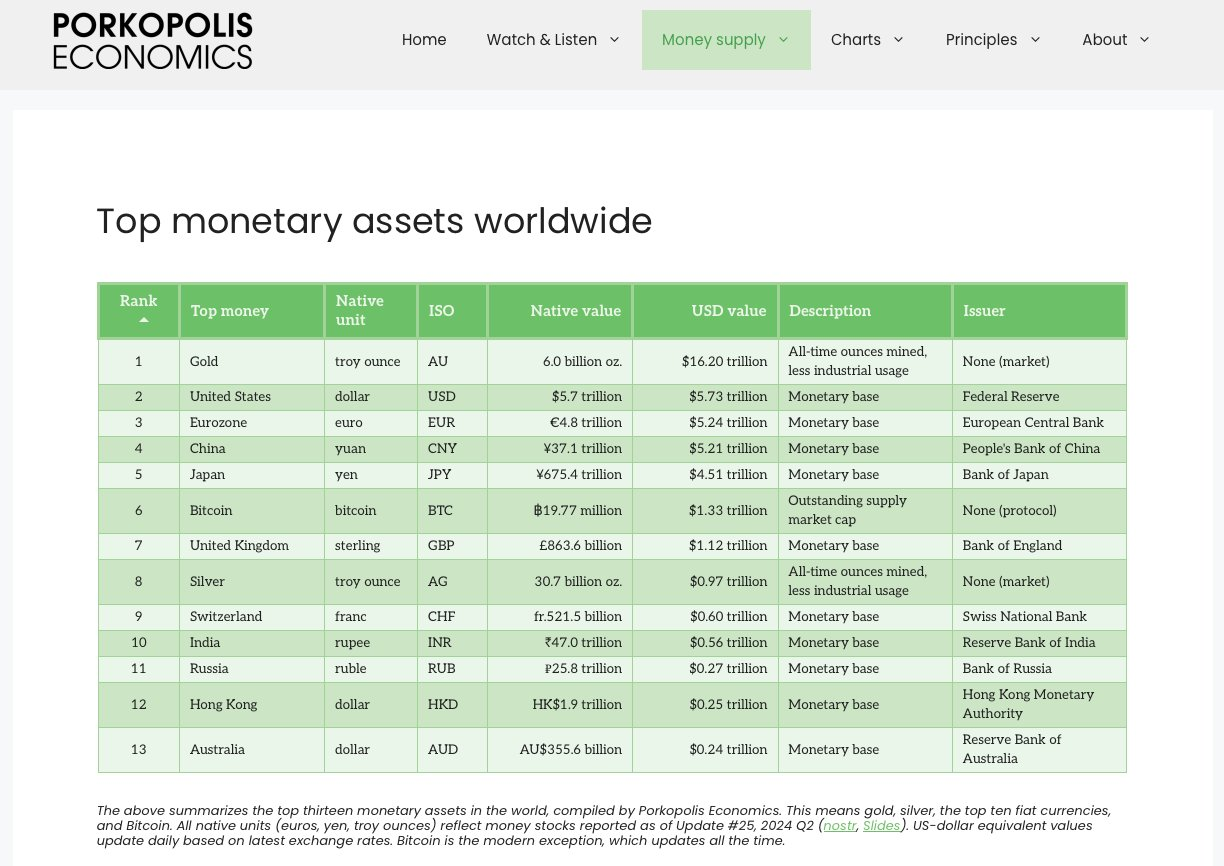Expand the About menu chevron
The width and height of the screenshot is (1224, 866).
coord(1144,40)
